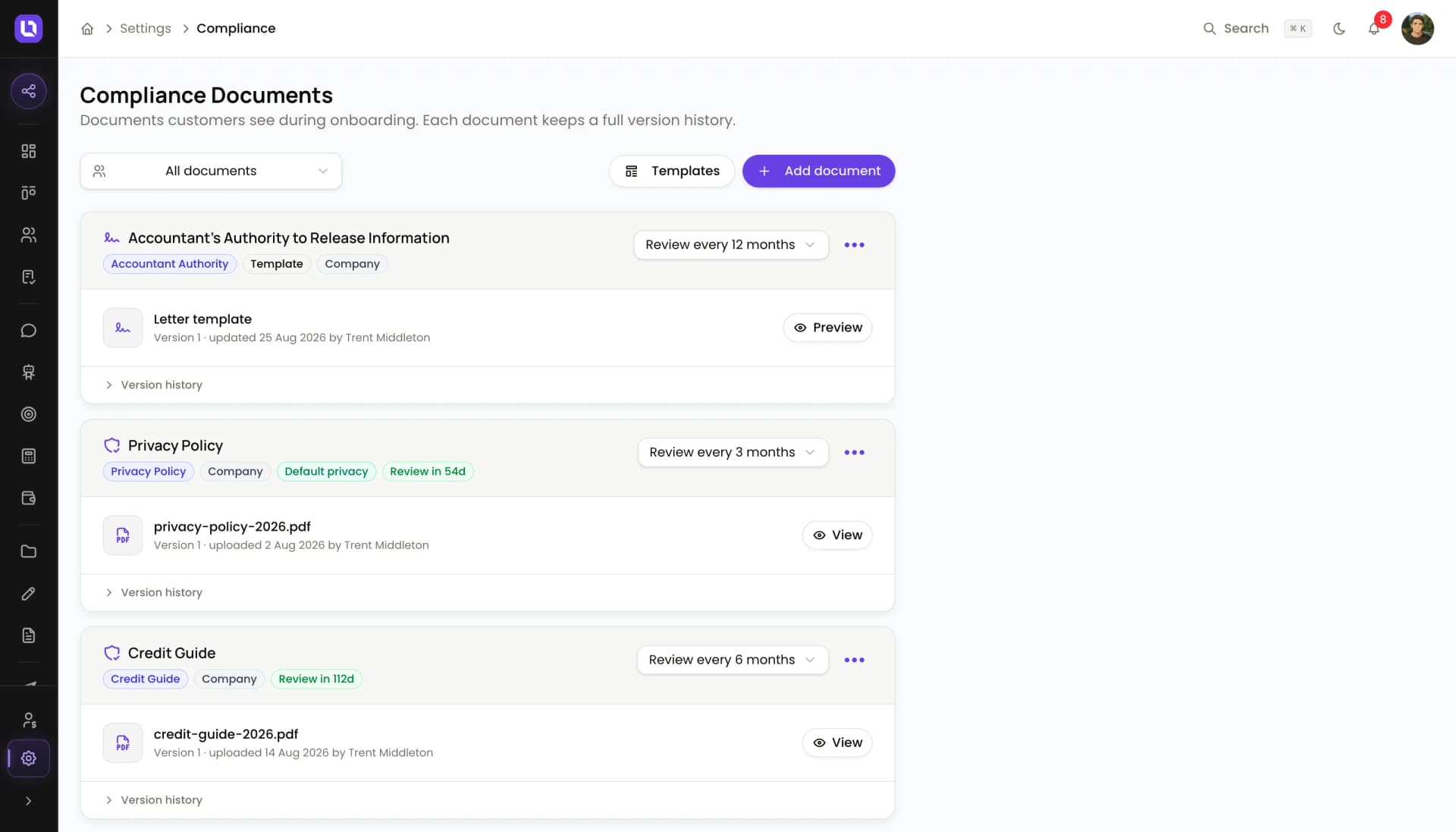Screen dimensions: 1456x832
Task: Open more options for Credit Guide
Action: [855, 660]
